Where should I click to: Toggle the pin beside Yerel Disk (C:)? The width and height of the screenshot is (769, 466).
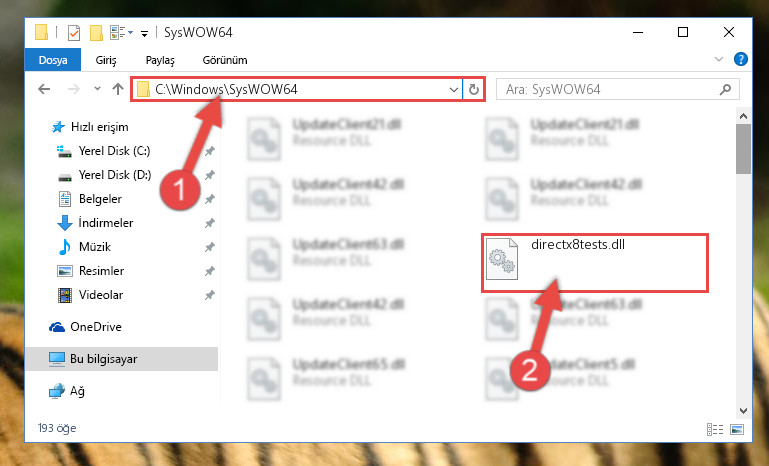209,151
